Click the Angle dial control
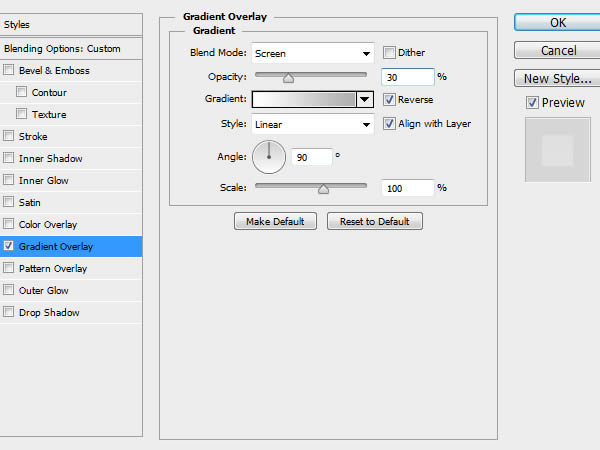This screenshot has width=600, height=450. 269,157
